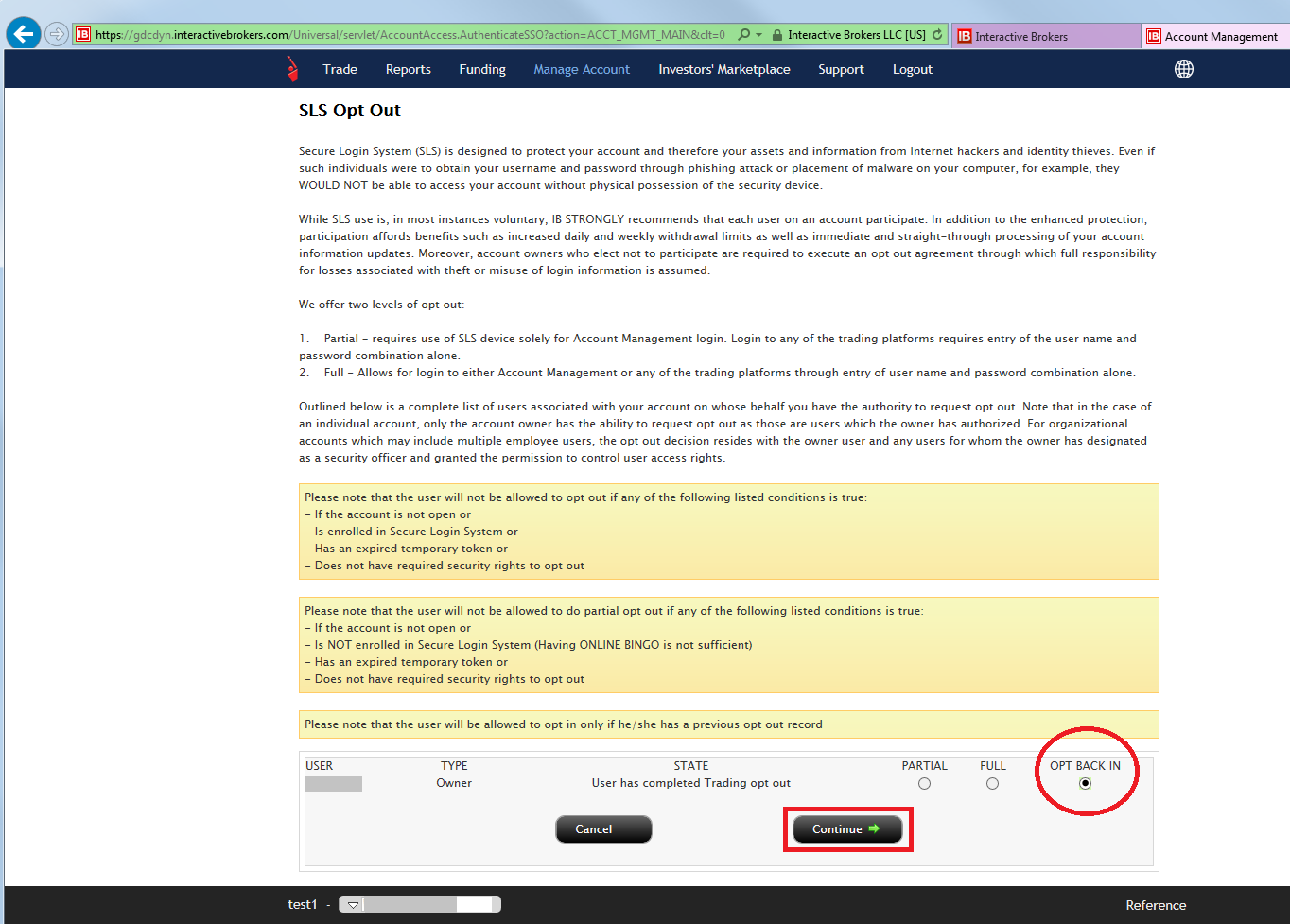
Task: Click the Interactive Brokers LLC [US] certificate label
Action: (x=857, y=34)
